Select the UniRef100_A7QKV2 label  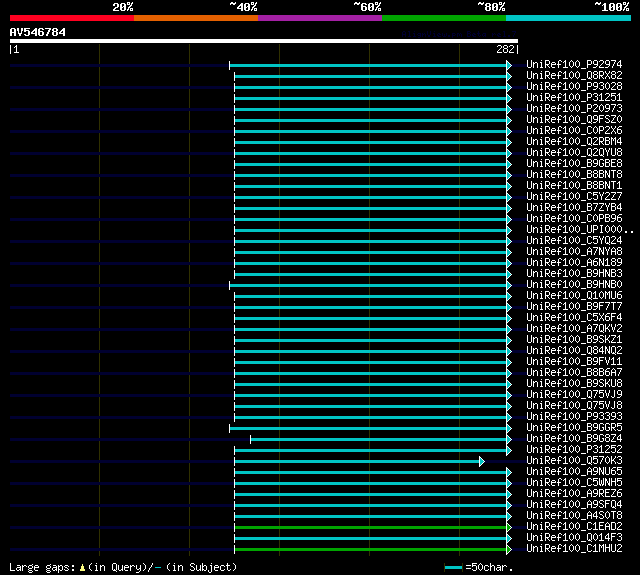point(574,329)
